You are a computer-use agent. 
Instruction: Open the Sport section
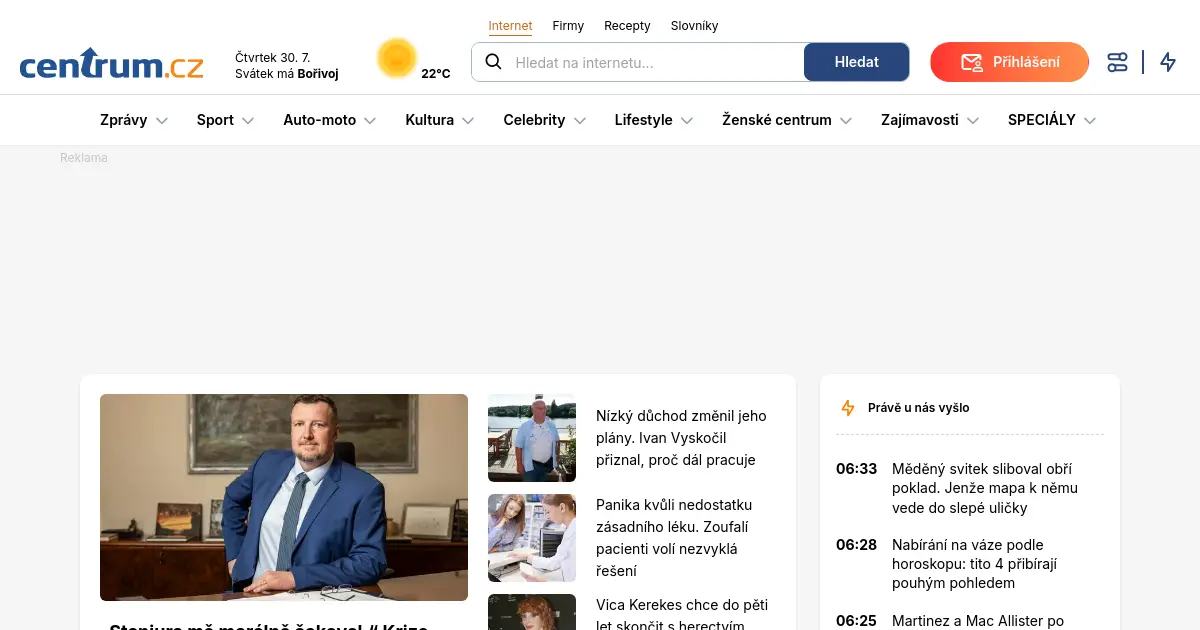pyautogui.click(x=215, y=120)
